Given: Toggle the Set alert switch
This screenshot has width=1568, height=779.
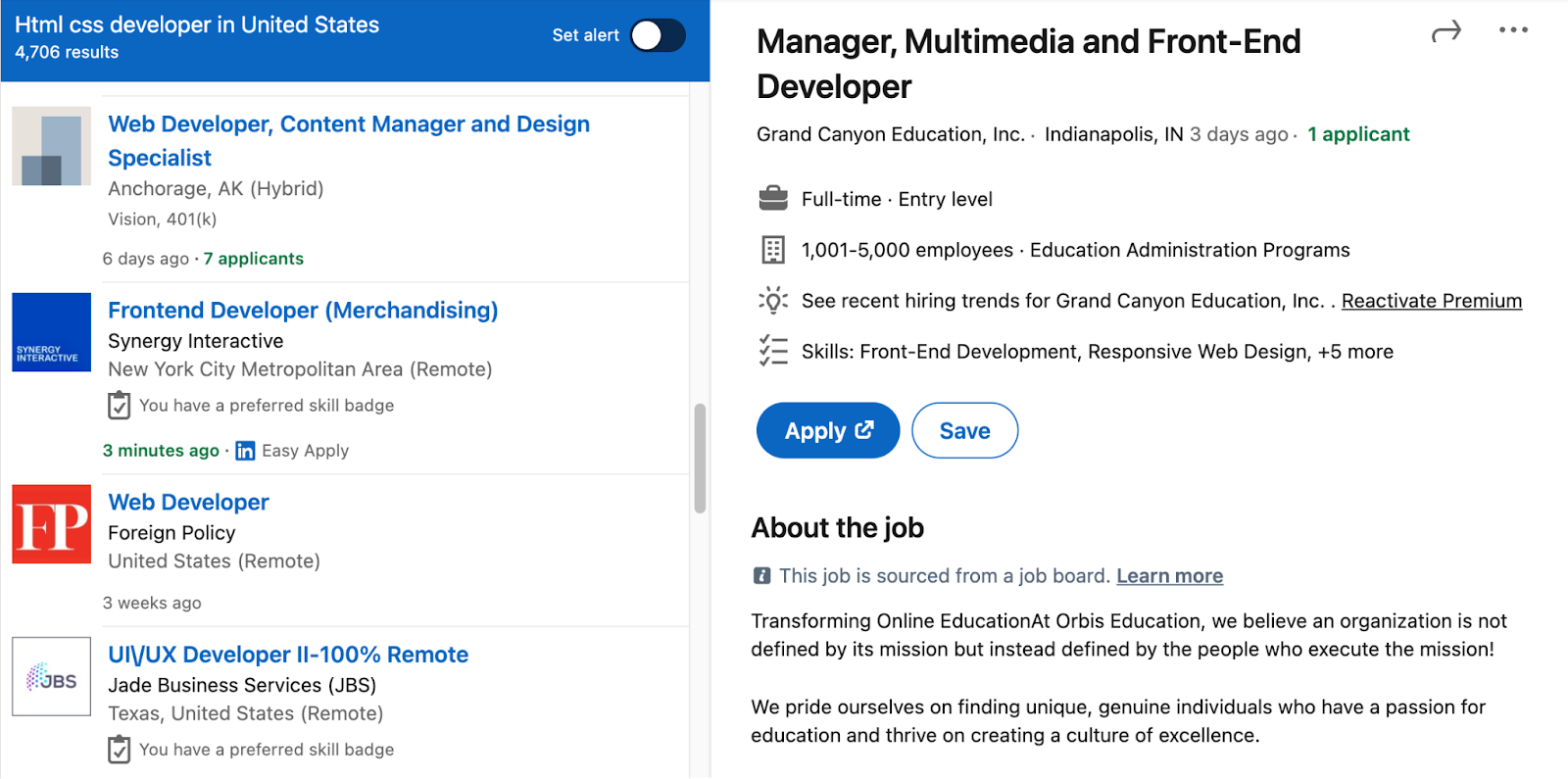Looking at the screenshot, I should point(658,35).
